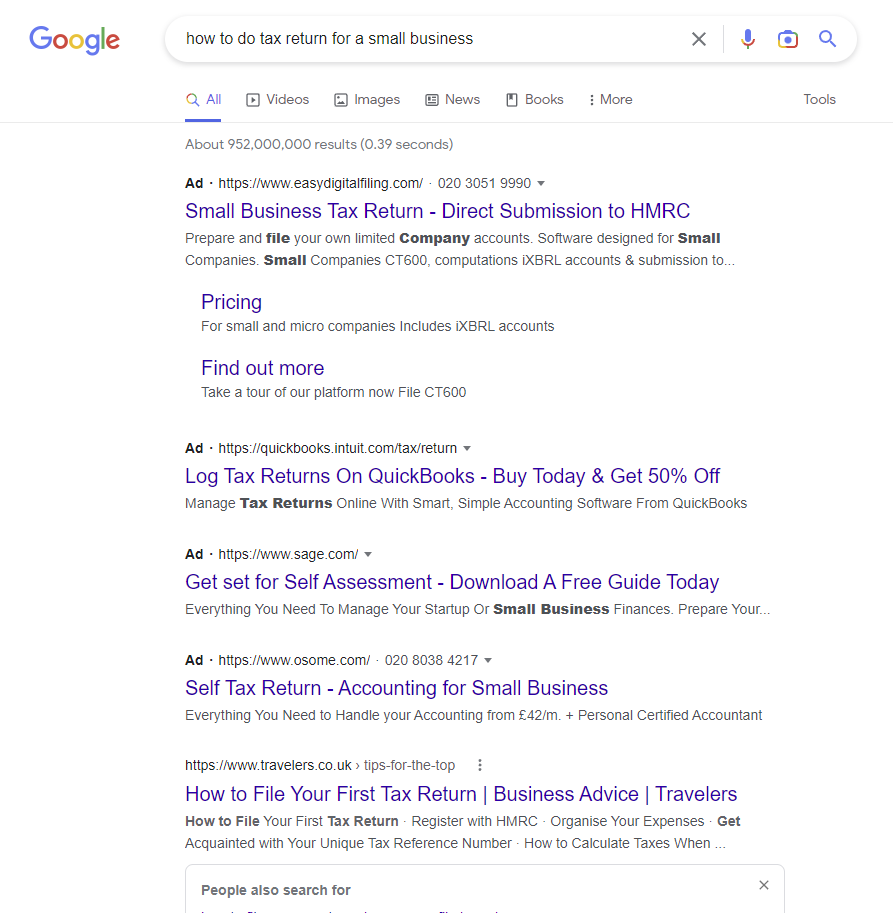Select the play icon on the Videos tab

[x=251, y=99]
